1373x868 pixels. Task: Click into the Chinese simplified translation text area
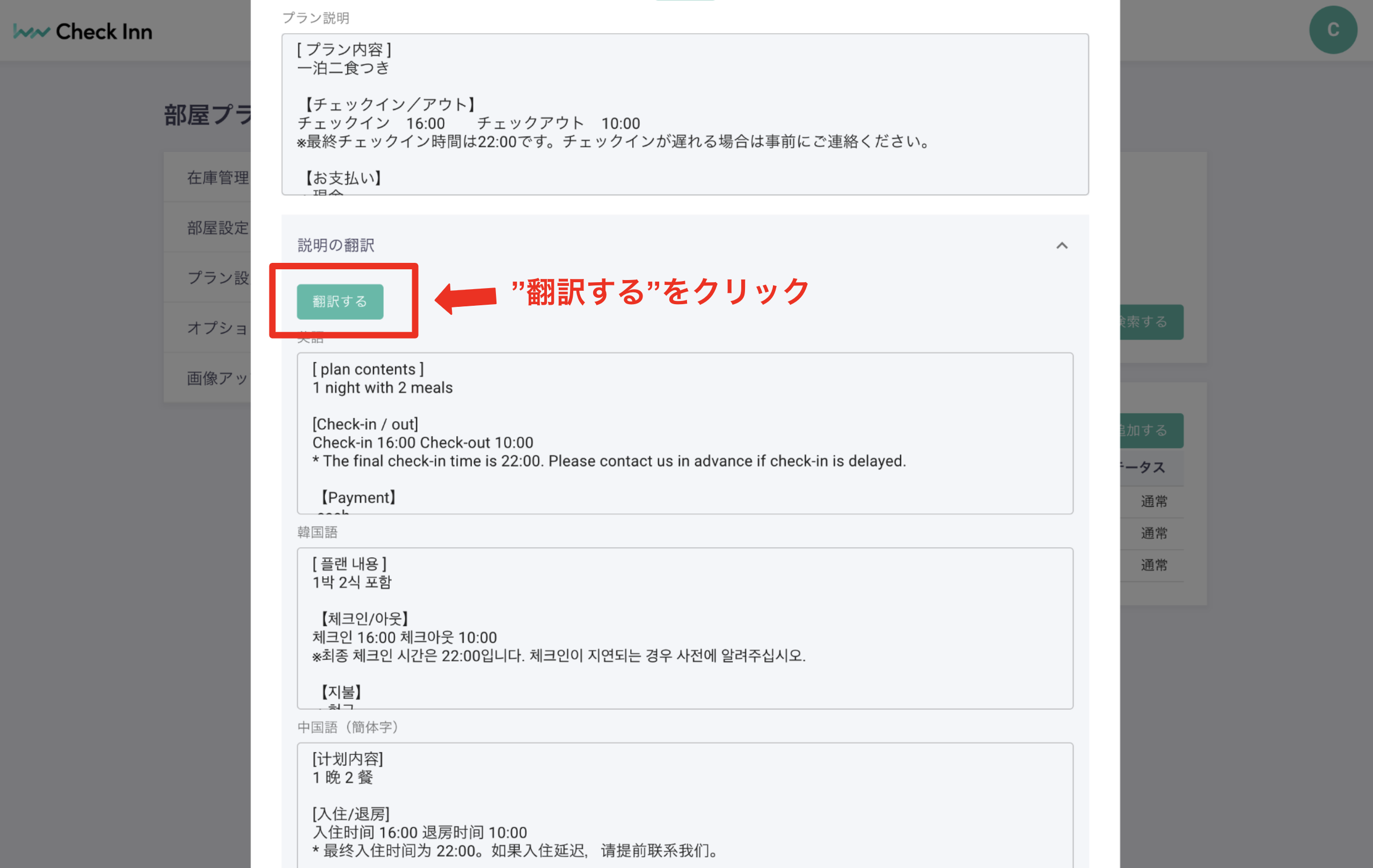(x=685, y=805)
